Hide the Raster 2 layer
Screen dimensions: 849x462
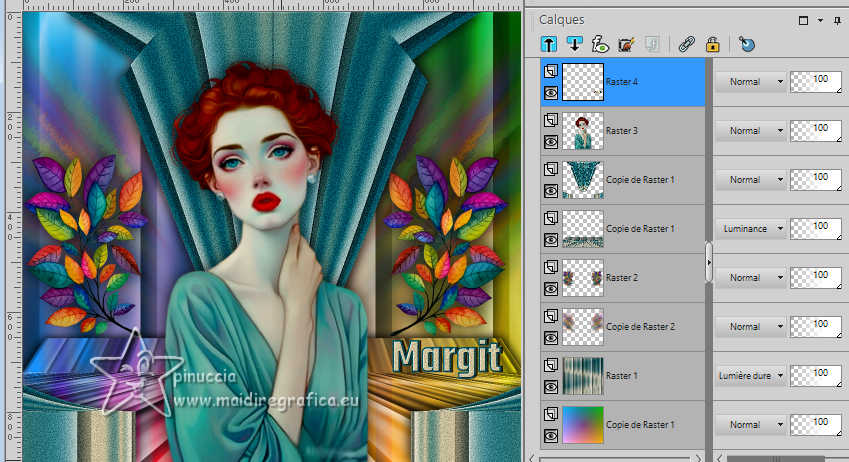[551, 289]
